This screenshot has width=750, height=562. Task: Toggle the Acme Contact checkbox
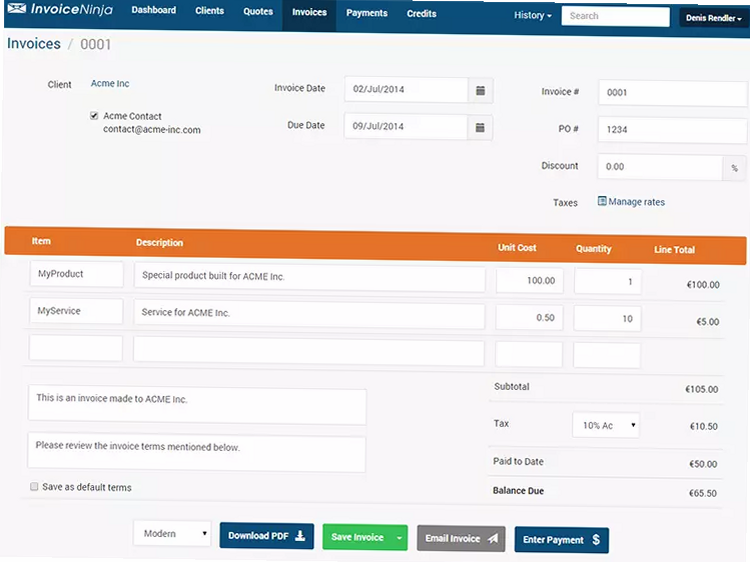[94, 116]
